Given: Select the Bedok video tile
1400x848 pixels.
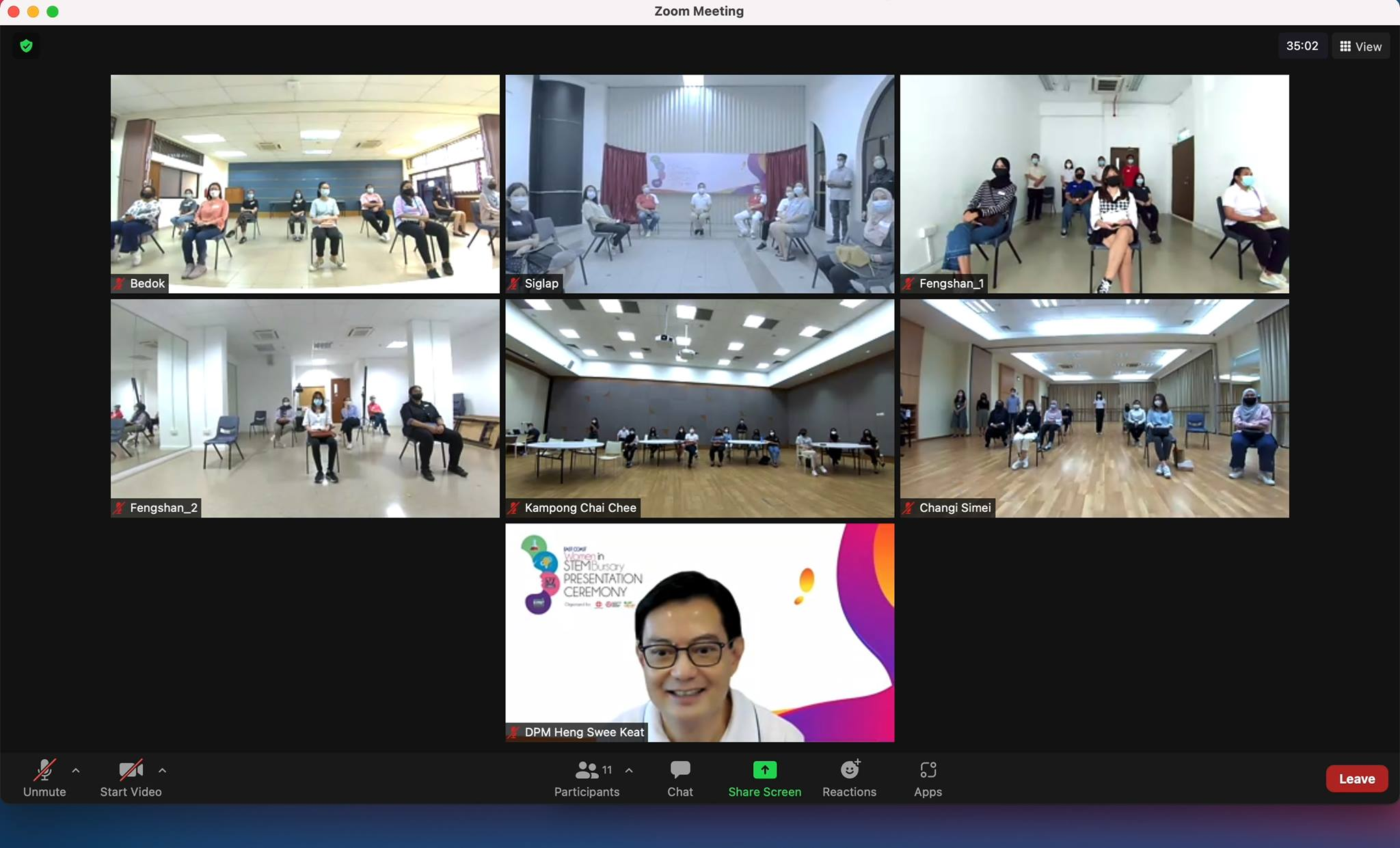Looking at the screenshot, I should [305, 184].
